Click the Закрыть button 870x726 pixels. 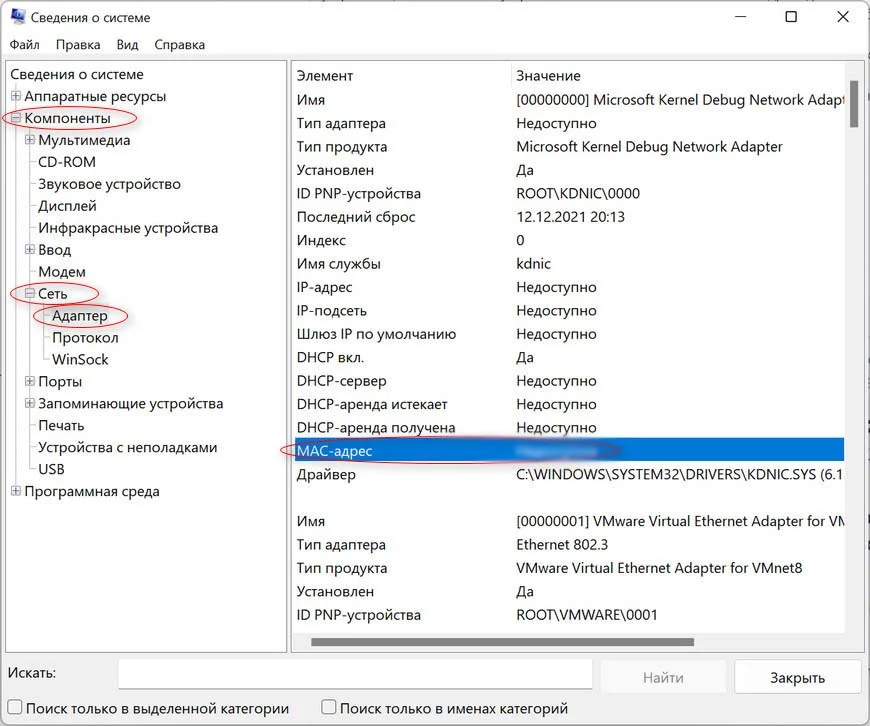(797, 677)
